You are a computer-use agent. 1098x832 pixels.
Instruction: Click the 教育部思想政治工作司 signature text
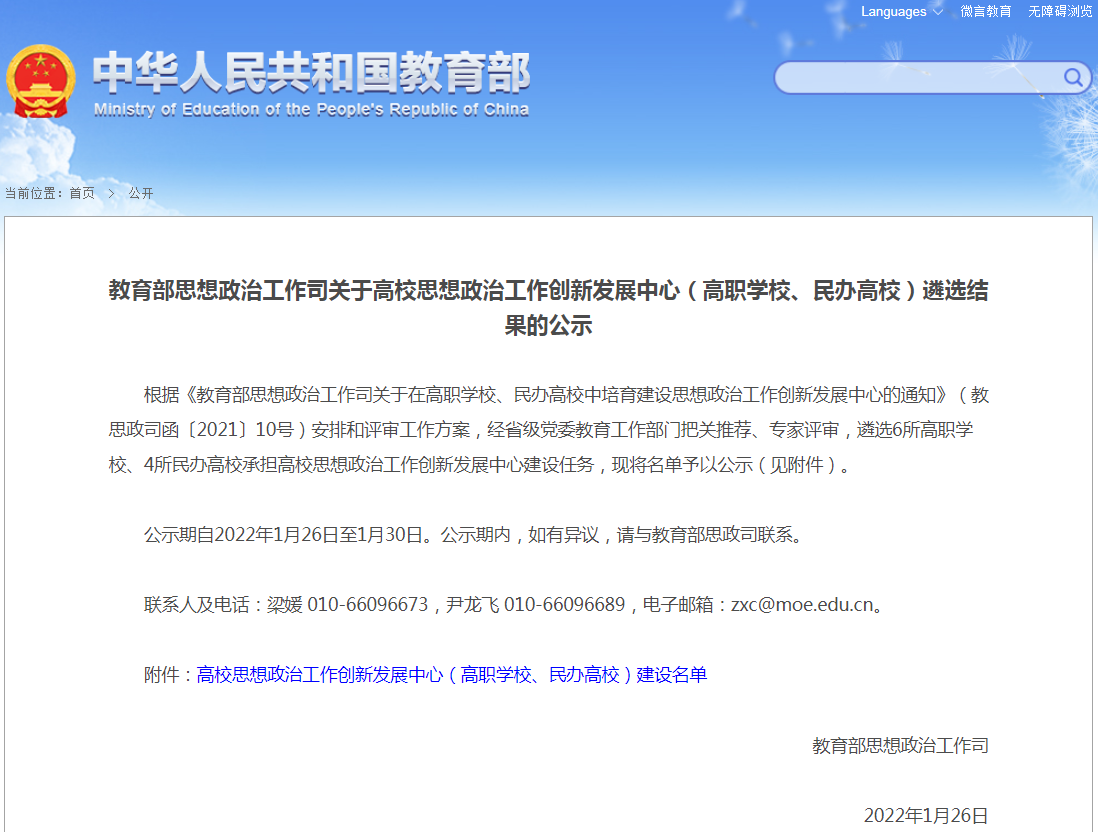pos(899,743)
